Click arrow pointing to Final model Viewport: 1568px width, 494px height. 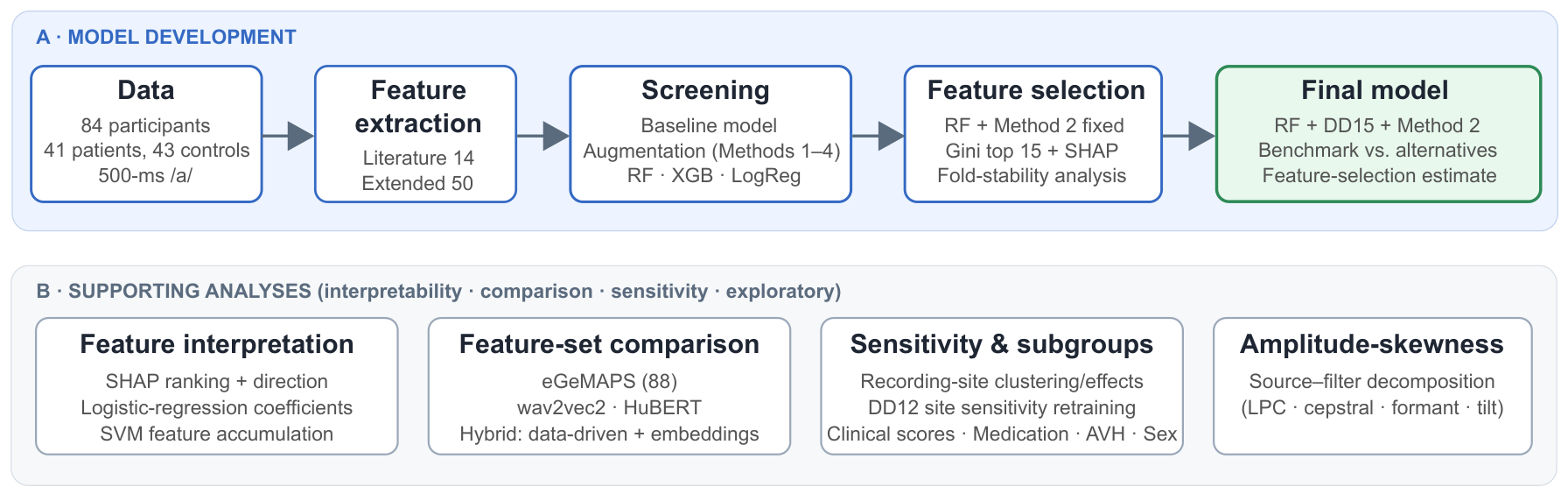1189,136
